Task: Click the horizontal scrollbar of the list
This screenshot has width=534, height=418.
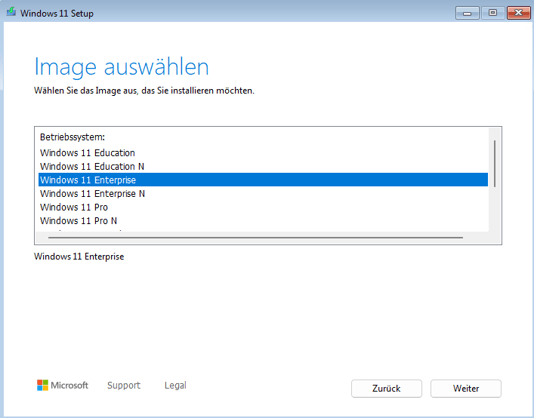Action: (x=255, y=237)
